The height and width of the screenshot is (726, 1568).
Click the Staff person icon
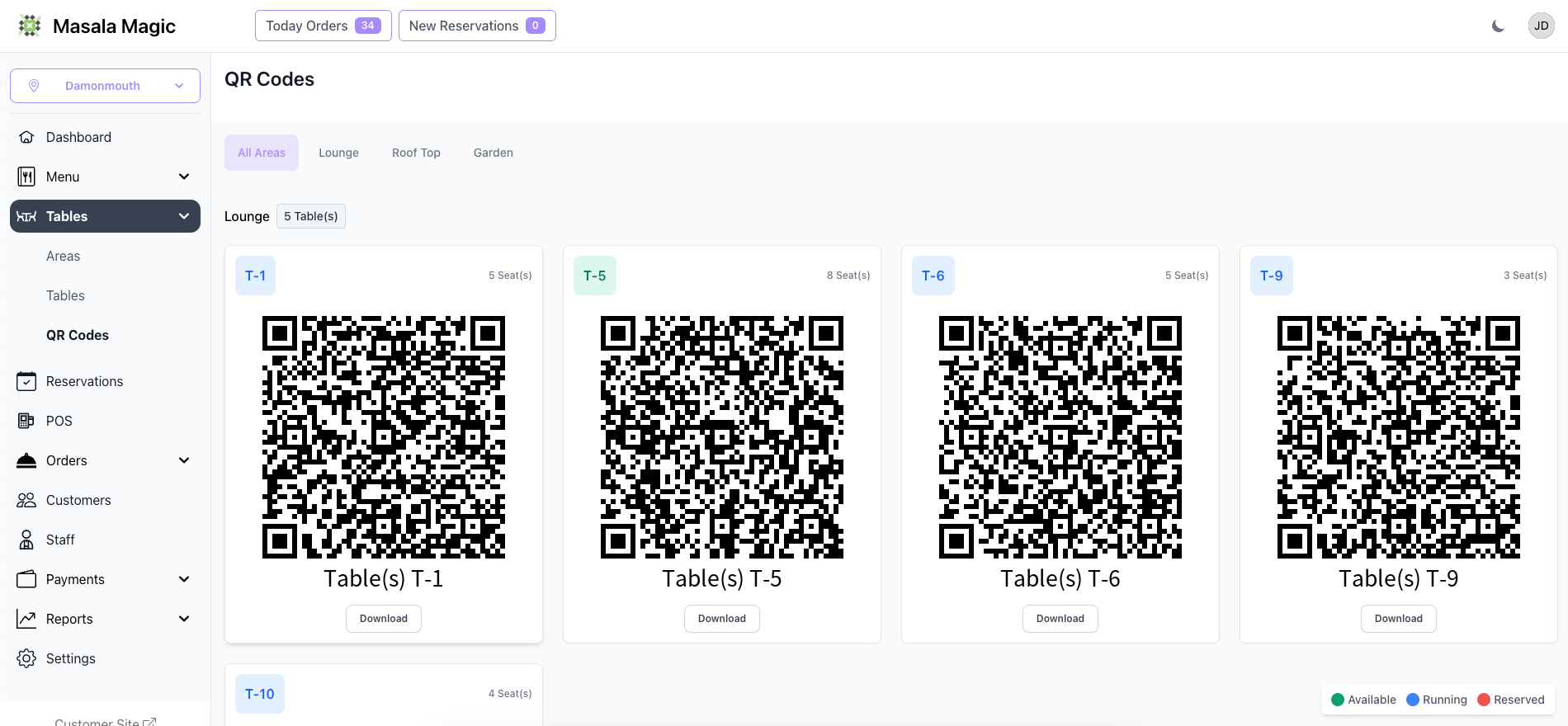click(26, 540)
